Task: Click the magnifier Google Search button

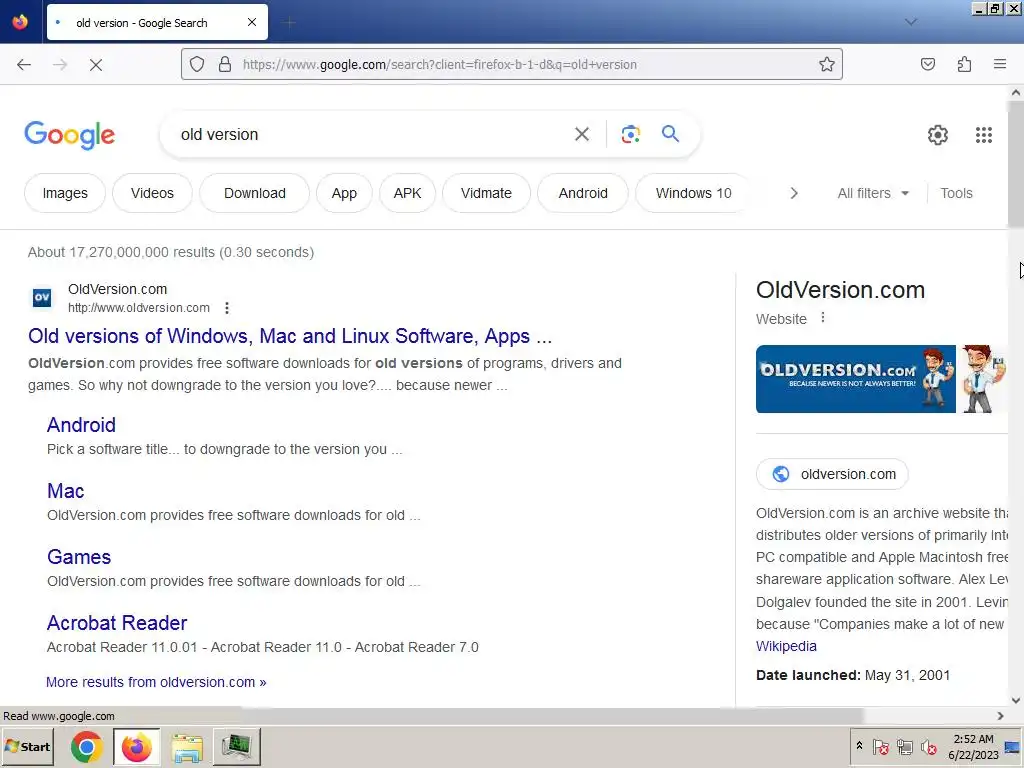Action: pos(670,134)
